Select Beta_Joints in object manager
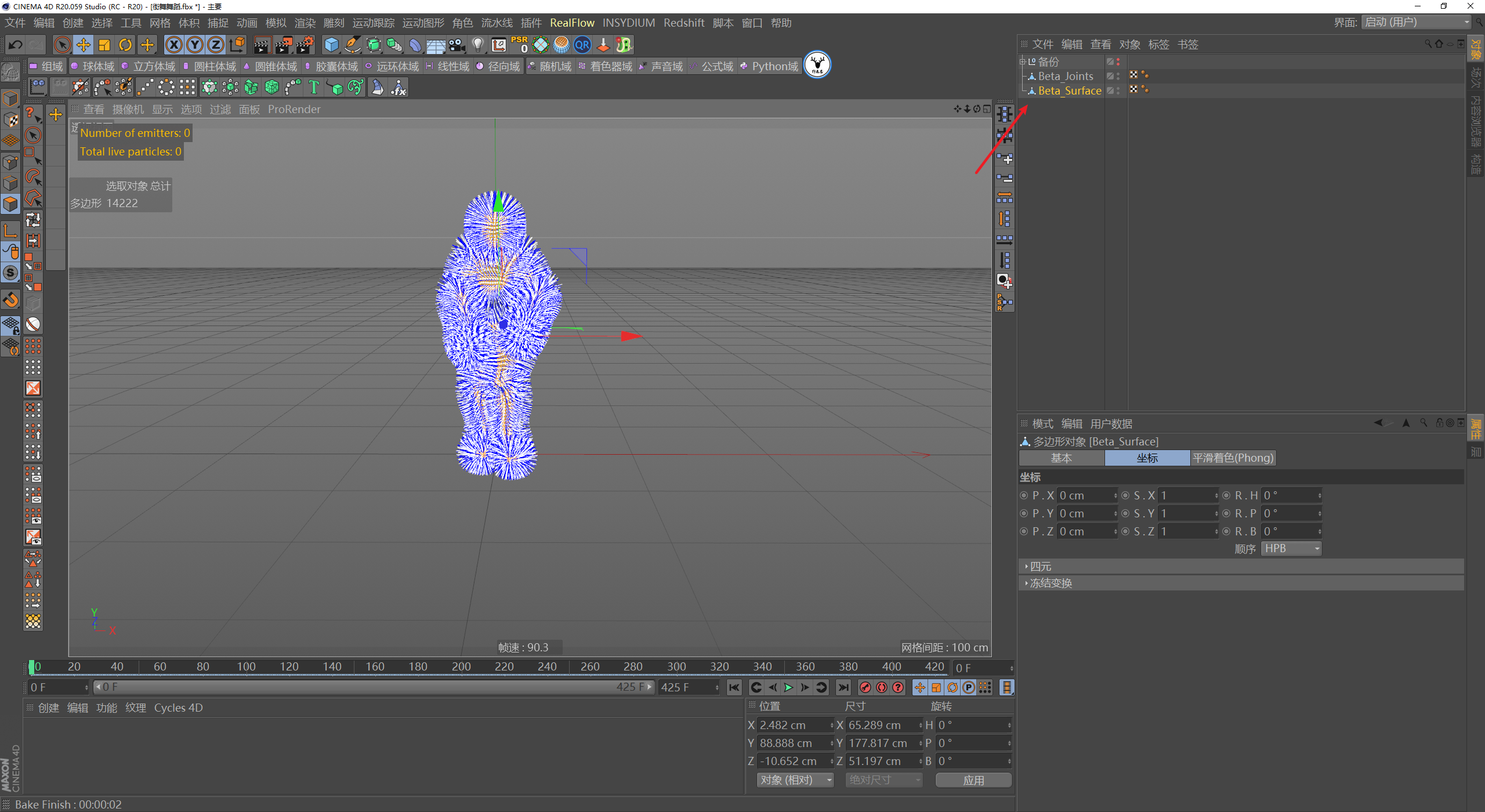The width and height of the screenshot is (1485, 812). (1065, 76)
